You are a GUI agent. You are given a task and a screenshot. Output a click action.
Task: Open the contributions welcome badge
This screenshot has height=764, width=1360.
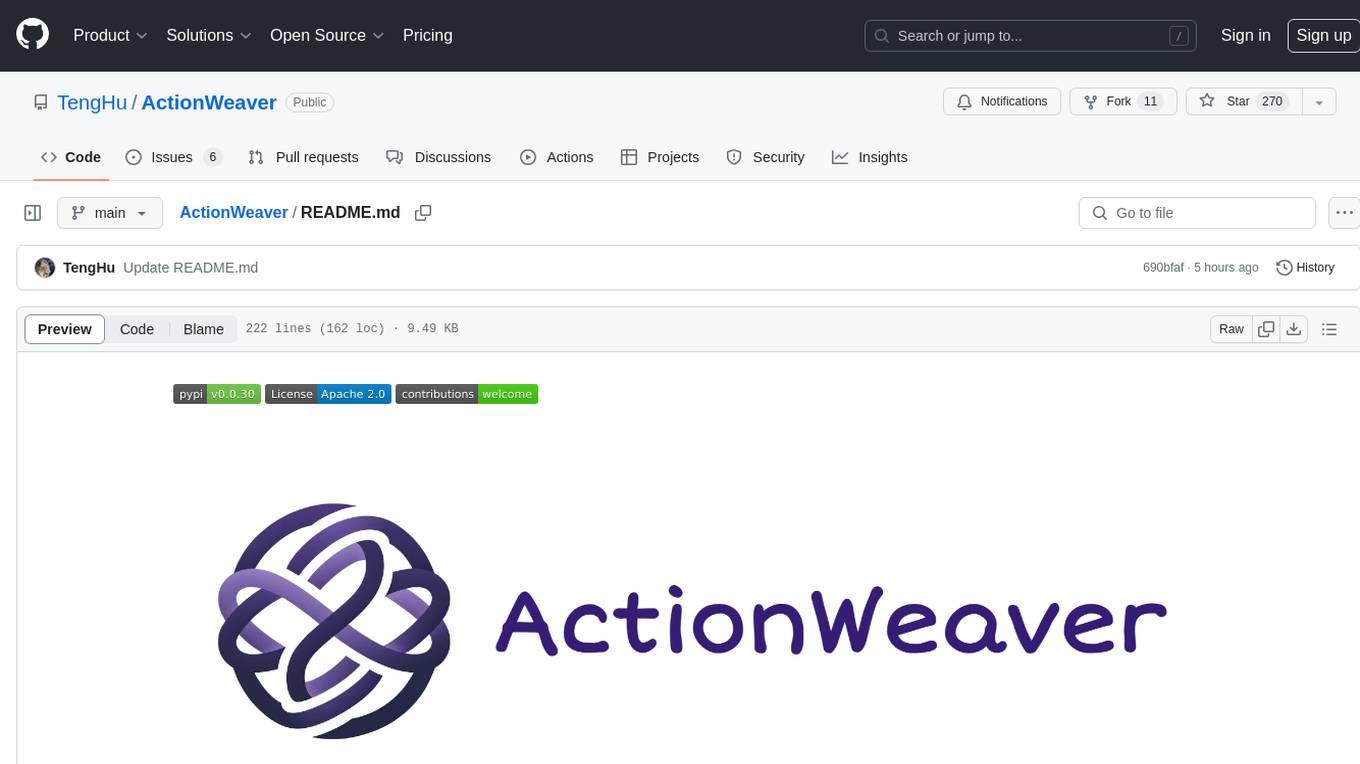coord(467,394)
